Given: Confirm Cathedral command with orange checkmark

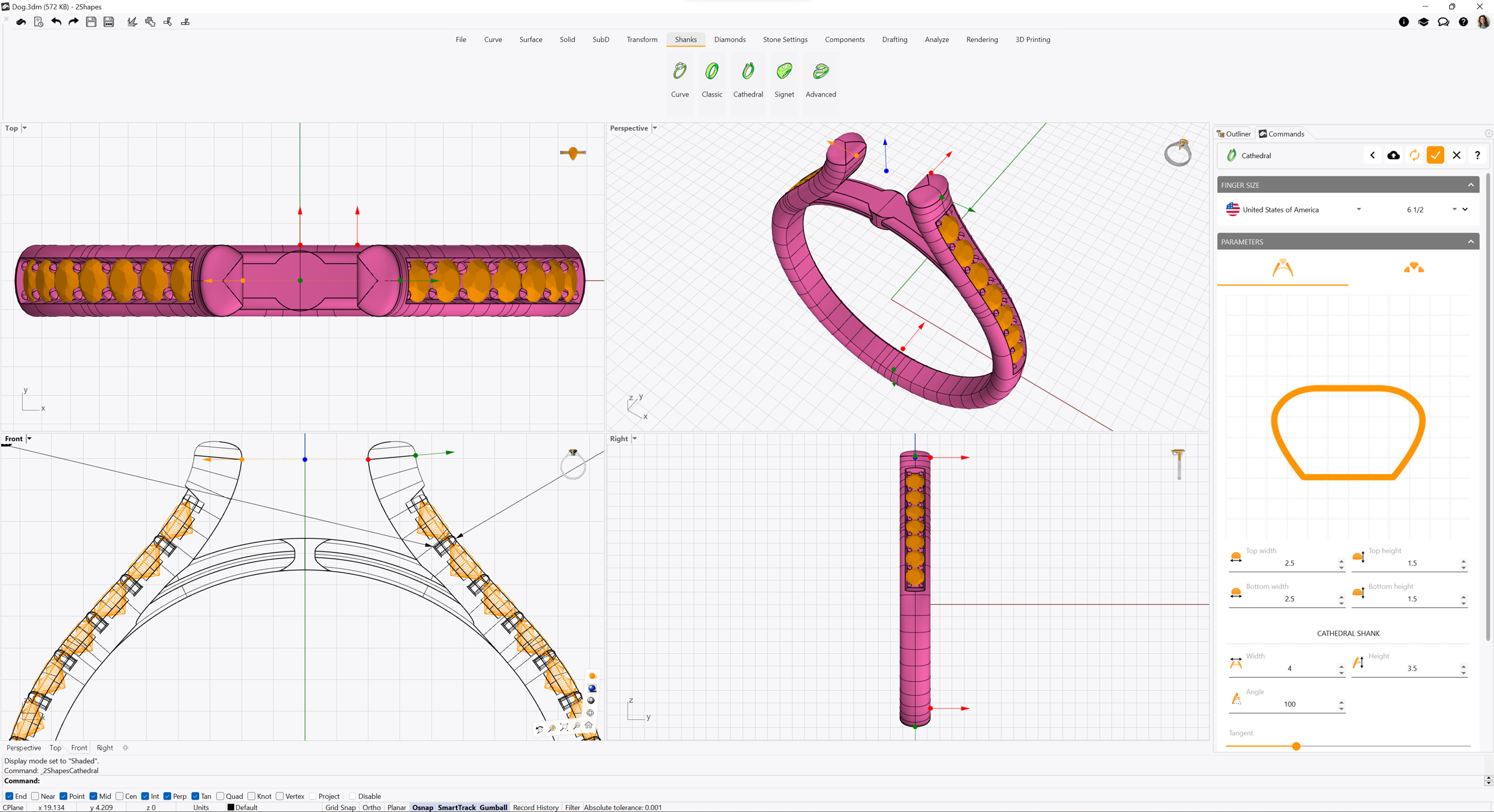Looking at the screenshot, I should click(1435, 156).
